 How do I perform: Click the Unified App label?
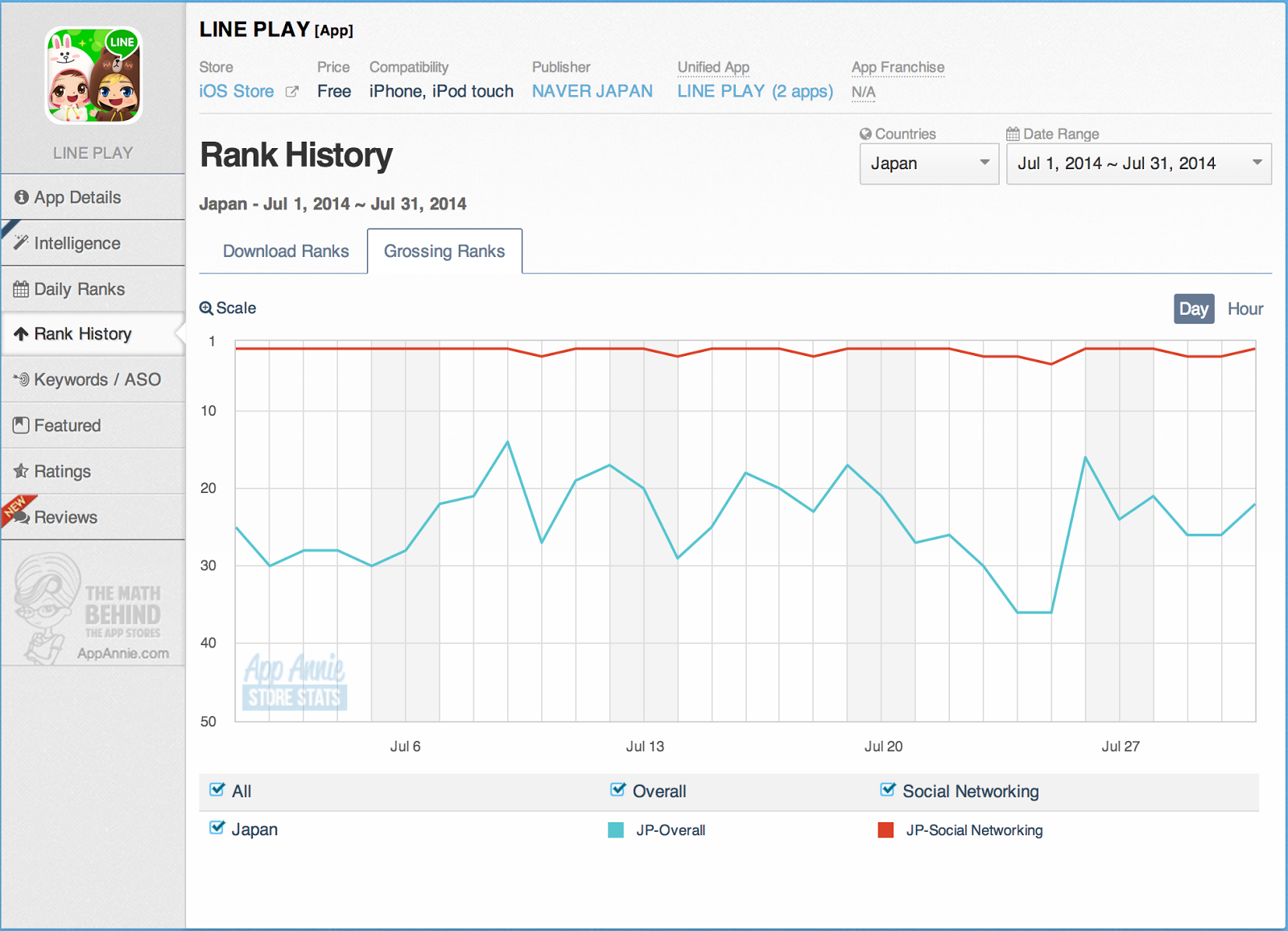[713, 68]
